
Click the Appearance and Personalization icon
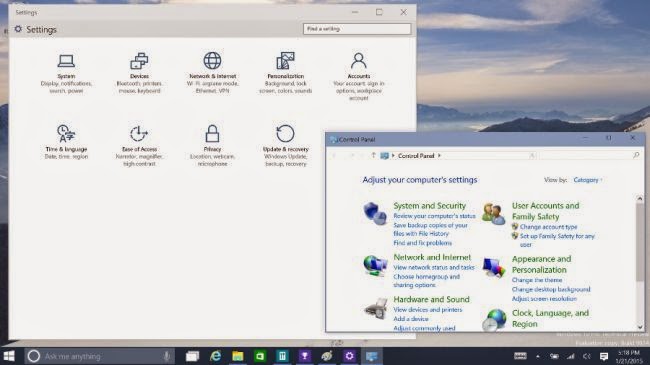494,268
